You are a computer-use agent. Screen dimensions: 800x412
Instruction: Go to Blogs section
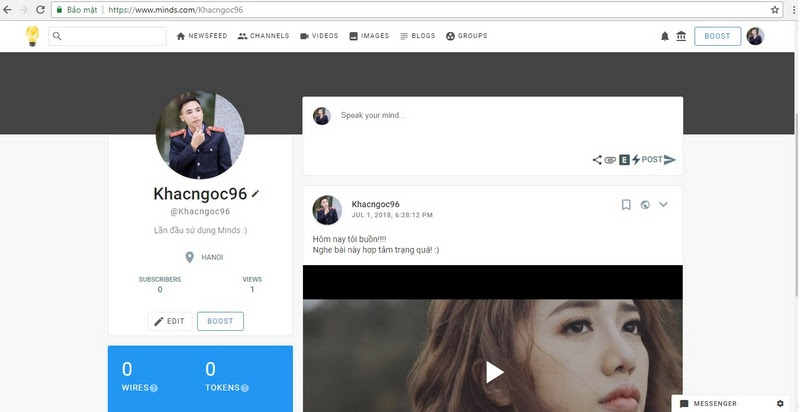(417, 36)
